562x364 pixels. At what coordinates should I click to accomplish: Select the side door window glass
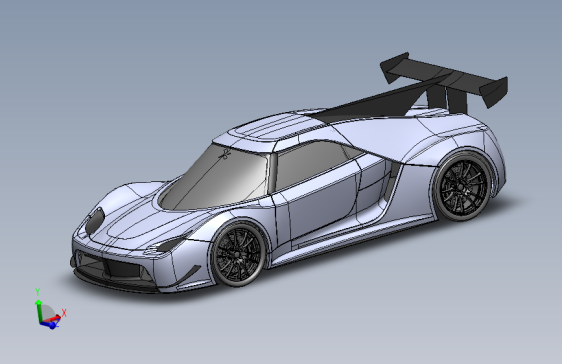(311, 163)
